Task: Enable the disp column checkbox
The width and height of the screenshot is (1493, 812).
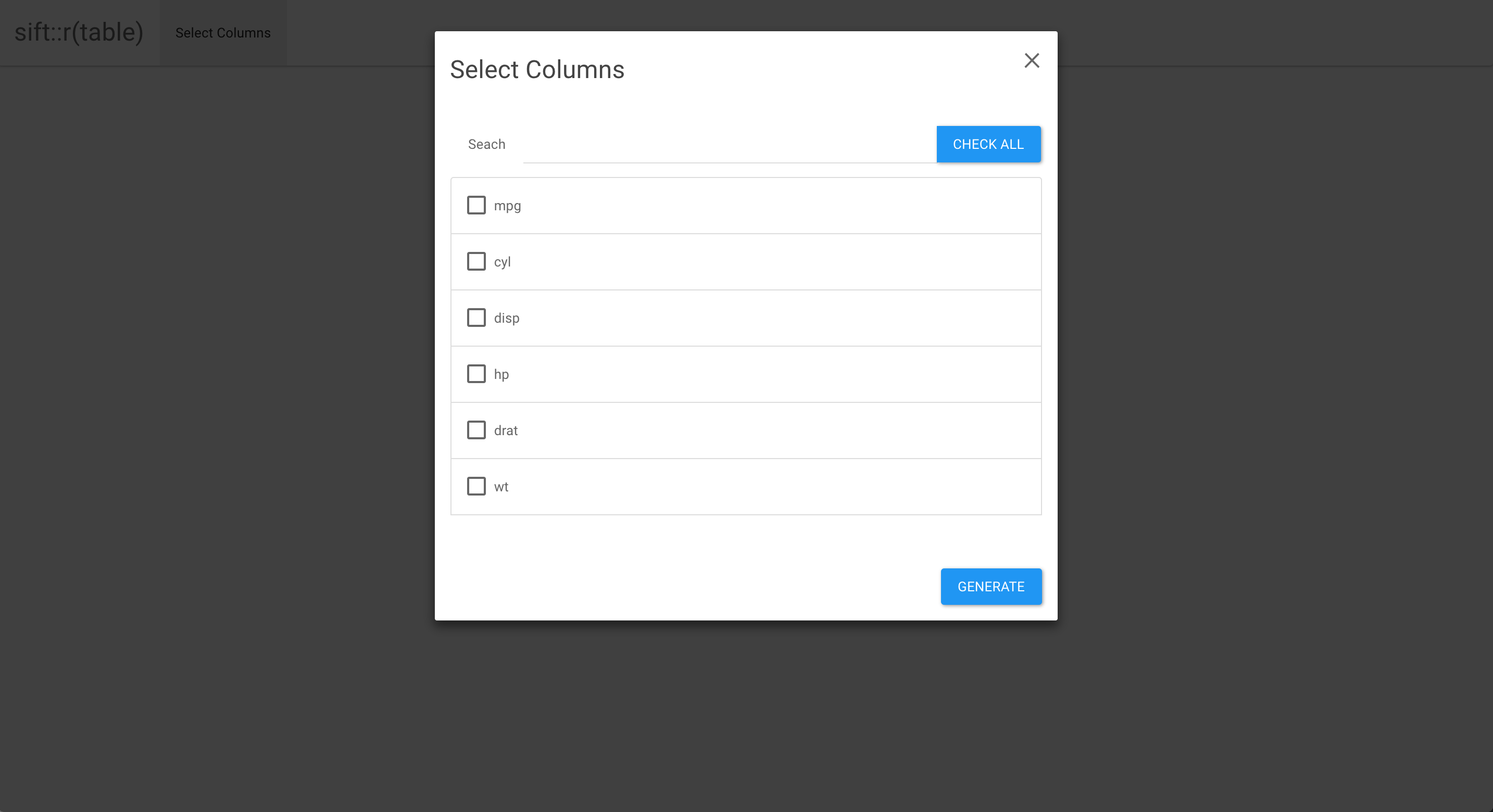Action: pos(476,318)
